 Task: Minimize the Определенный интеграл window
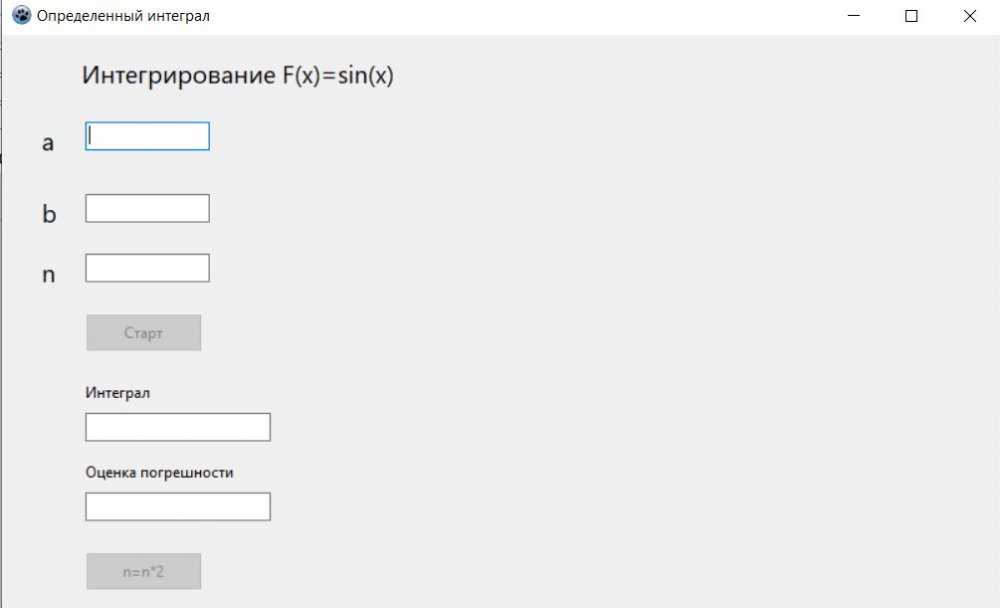click(854, 16)
